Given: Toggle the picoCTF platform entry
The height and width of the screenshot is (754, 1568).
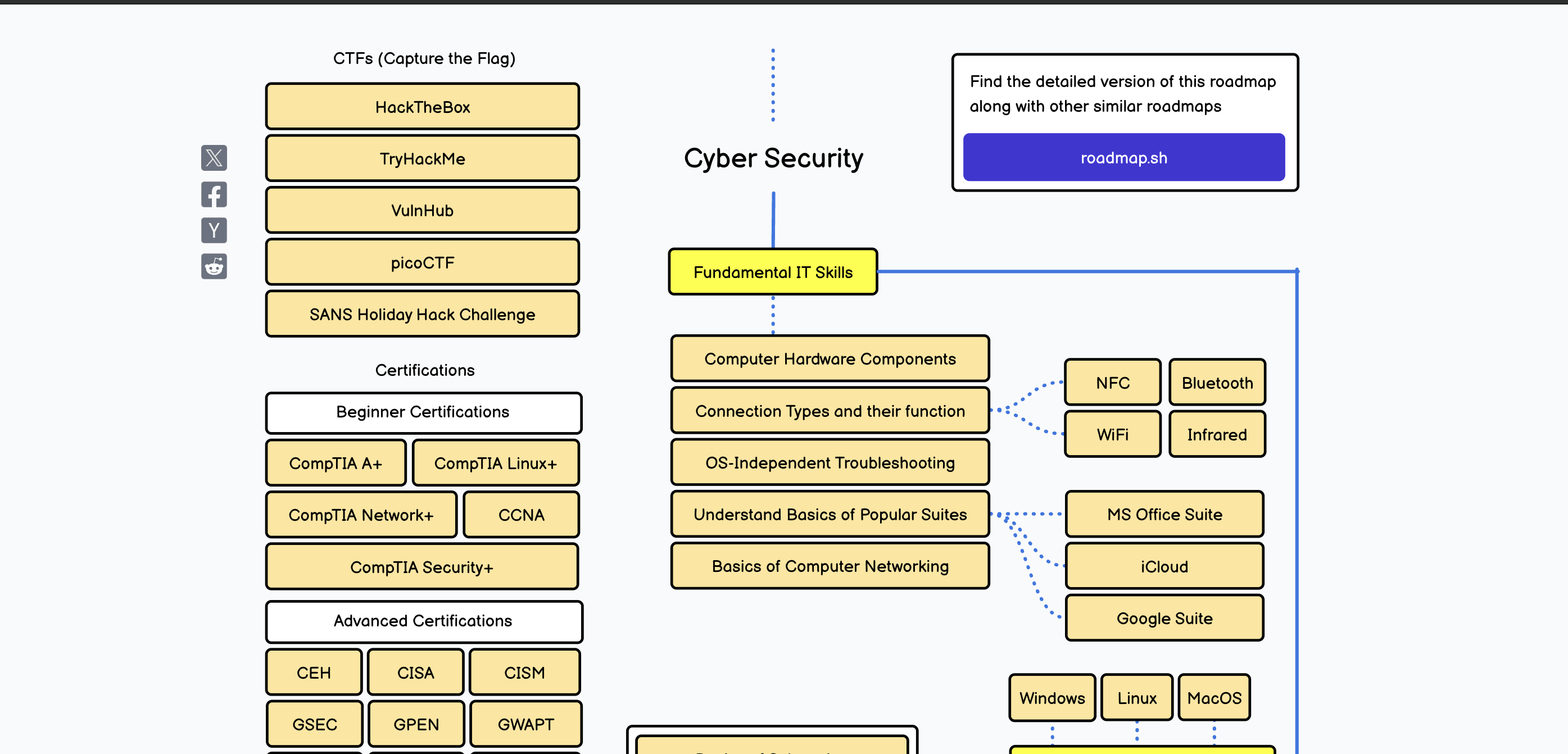Looking at the screenshot, I should [x=421, y=261].
